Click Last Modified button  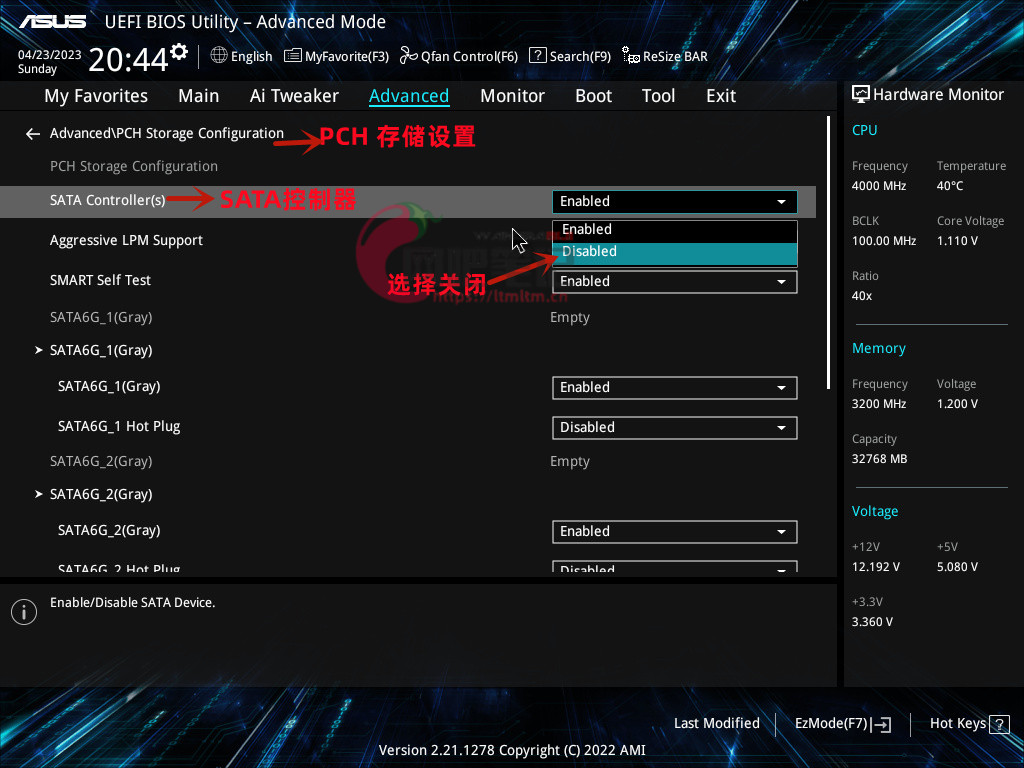click(x=716, y=724)
